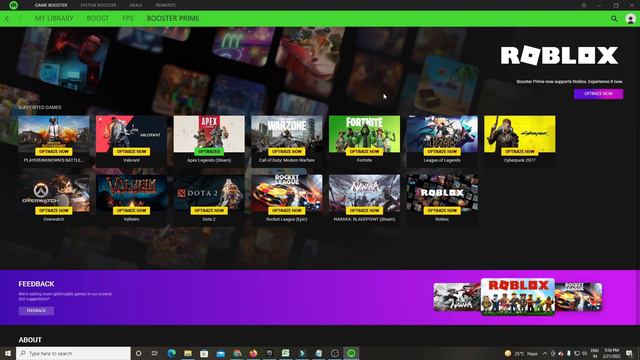The width and height of the screenshot is (640, 360).
Task: Click the Naraka carousel image in feedback banner
Action: (x=457, y=297)
